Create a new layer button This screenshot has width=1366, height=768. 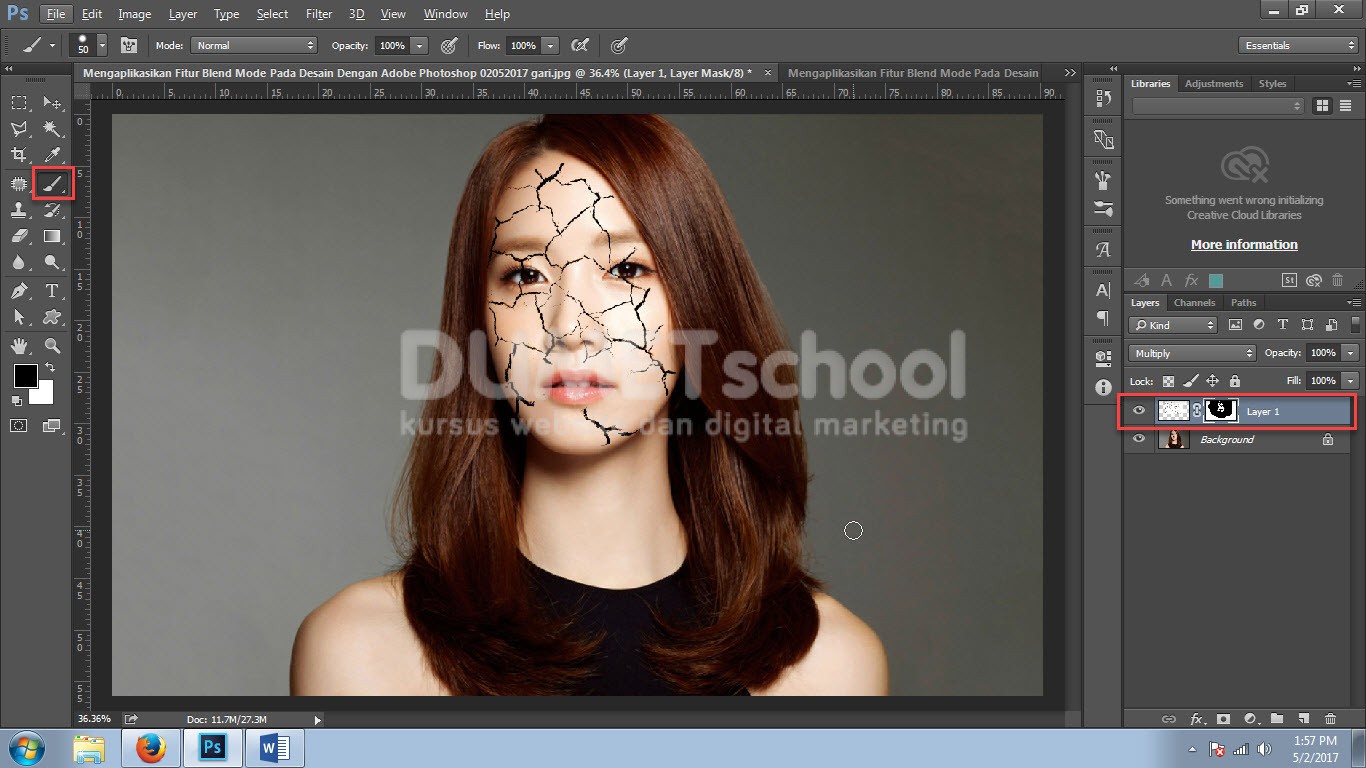pos(1303,718)
